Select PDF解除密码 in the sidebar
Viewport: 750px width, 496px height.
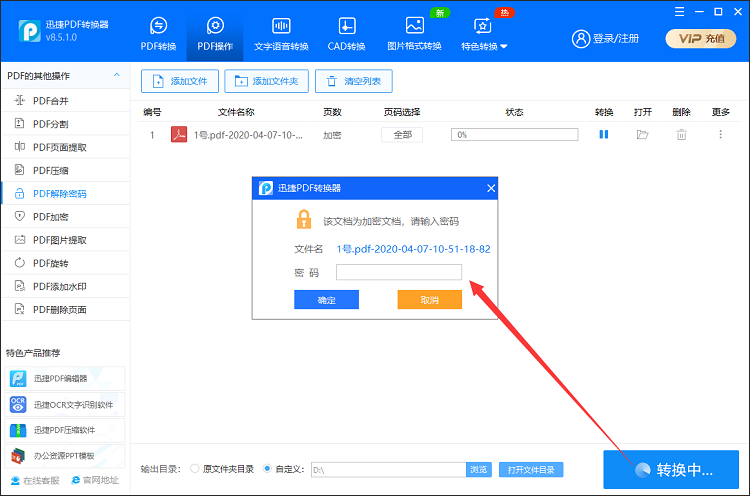pos(66,194)
